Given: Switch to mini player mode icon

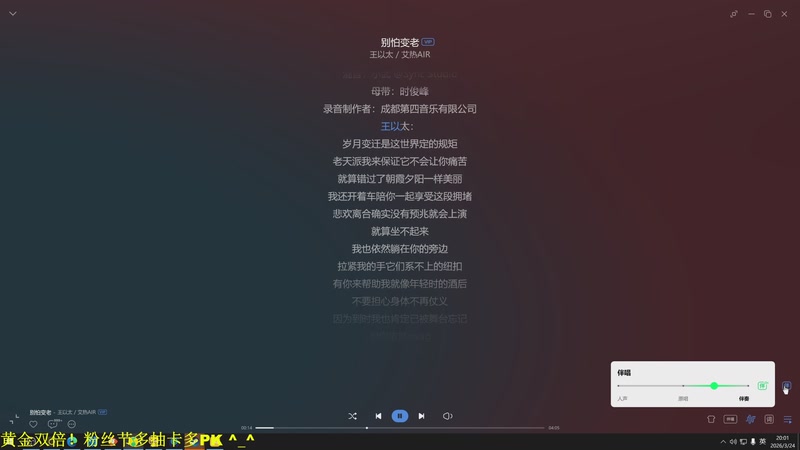Looking at the screenshot, I should point(734,14).
